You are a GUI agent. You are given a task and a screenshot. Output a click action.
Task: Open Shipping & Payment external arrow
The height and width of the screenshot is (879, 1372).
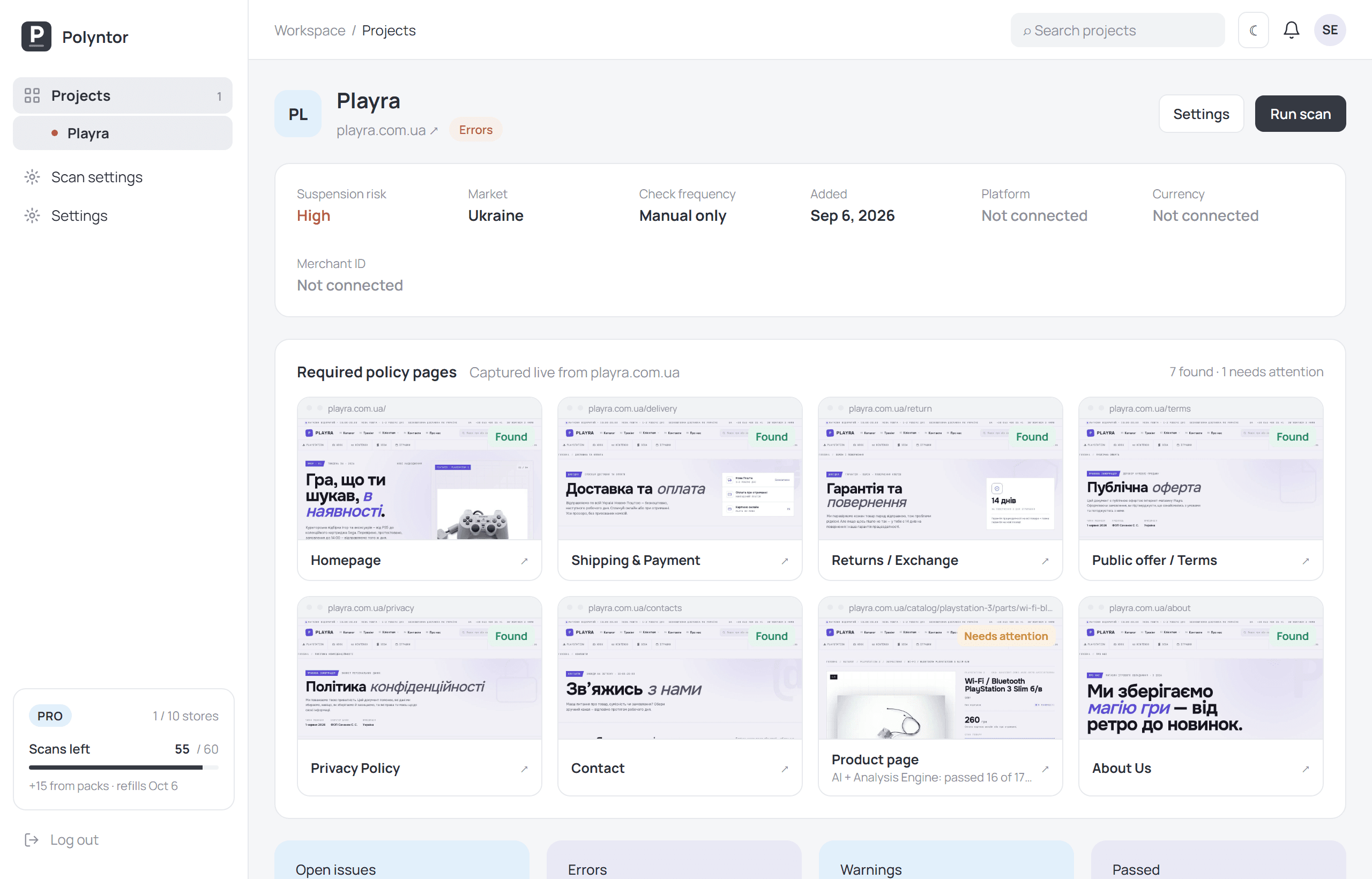click(785, 561)
